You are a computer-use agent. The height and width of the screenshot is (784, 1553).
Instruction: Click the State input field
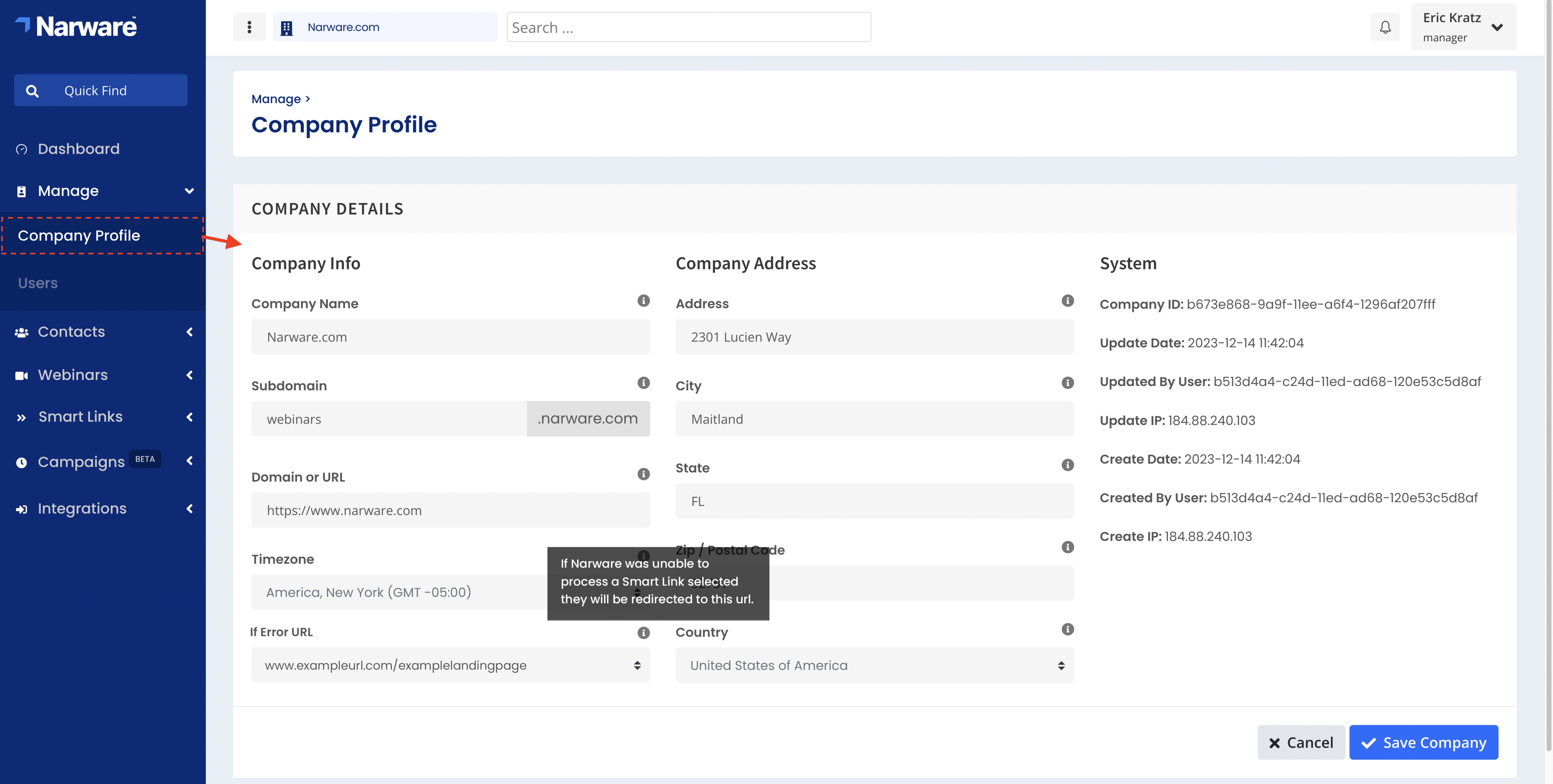[x=874, y=501]
